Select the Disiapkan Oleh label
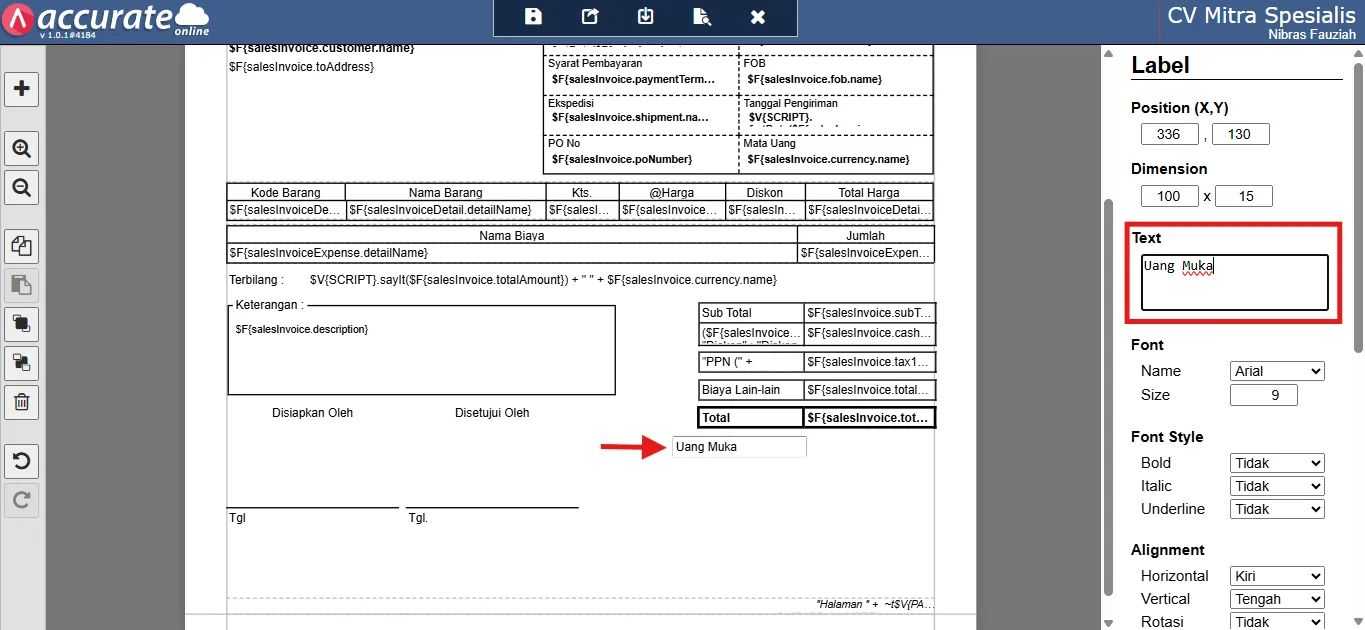The height and width of the screenshot is (630, 1365). [313, 413]
